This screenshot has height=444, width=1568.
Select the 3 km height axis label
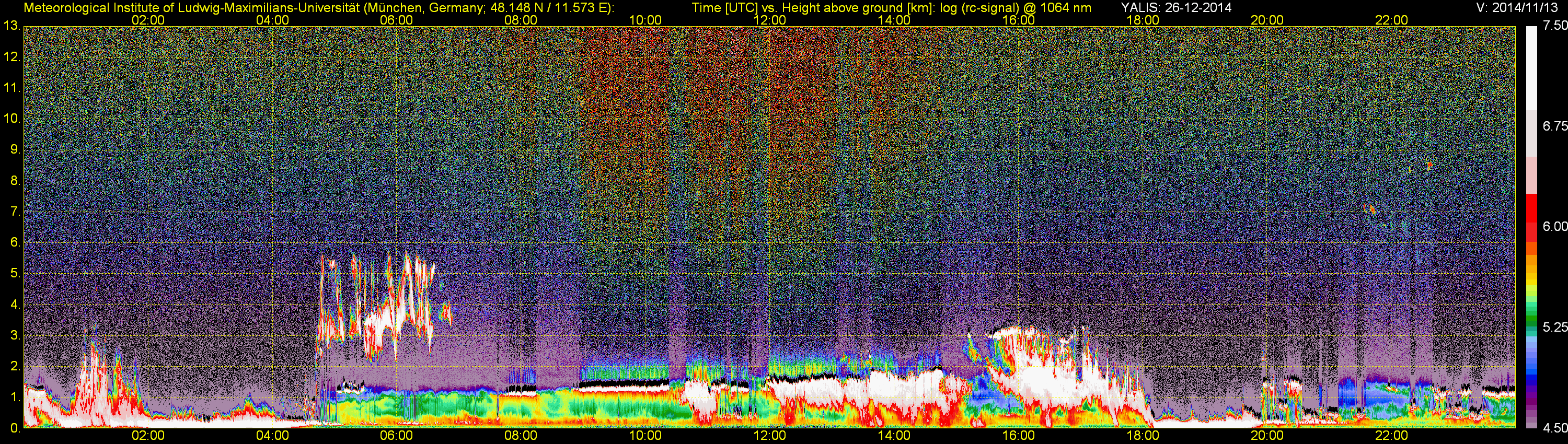tap(15, 335)
